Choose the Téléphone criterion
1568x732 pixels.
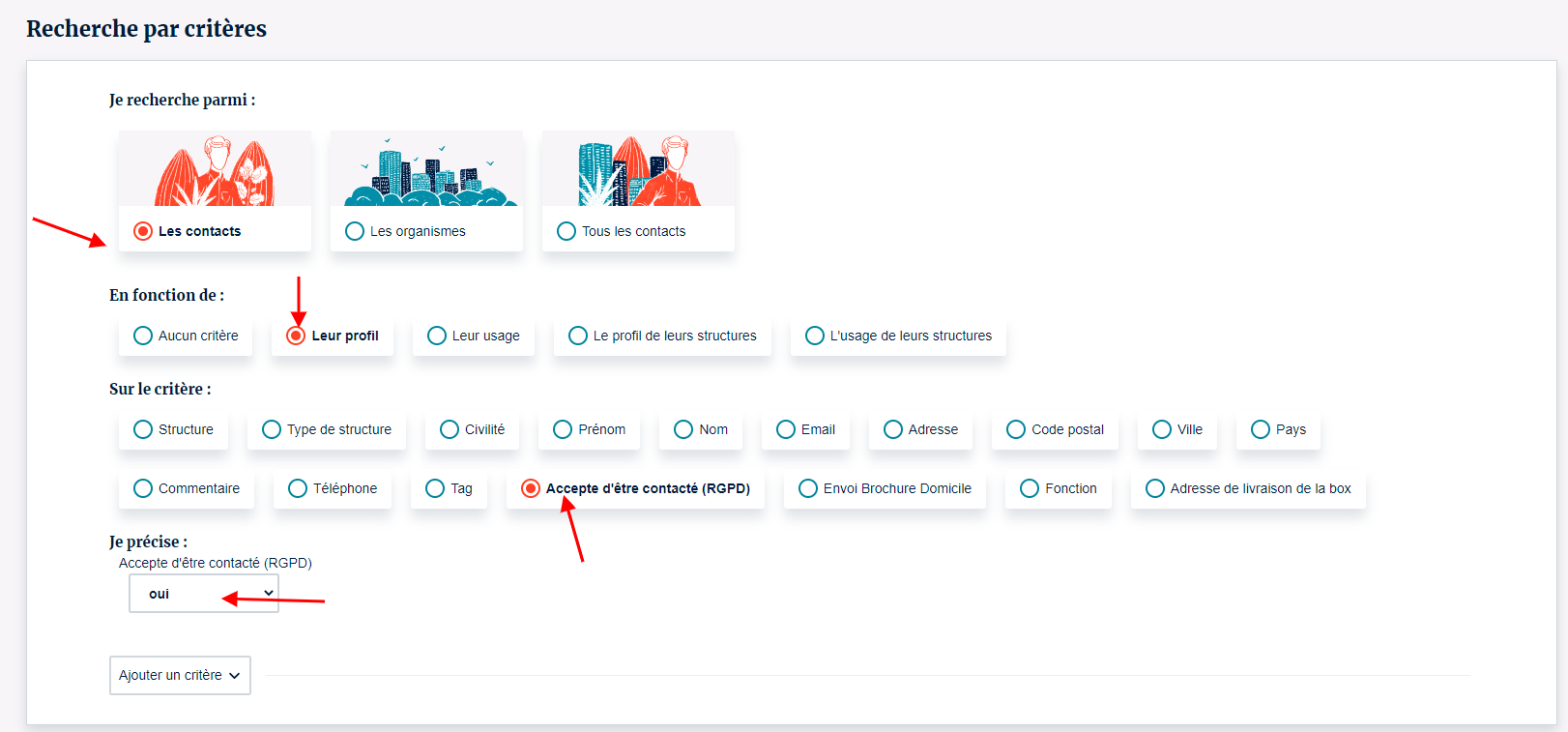pos(298,488)
